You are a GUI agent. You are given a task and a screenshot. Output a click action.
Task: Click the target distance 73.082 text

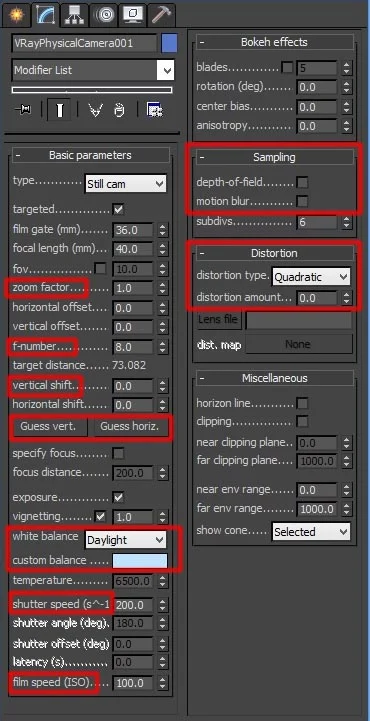tap(129, 366)
